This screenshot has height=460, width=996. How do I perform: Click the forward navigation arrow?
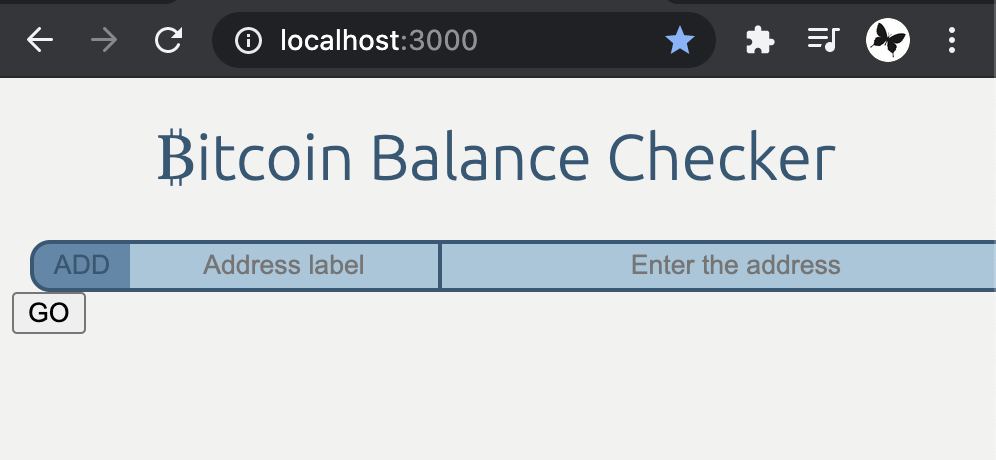(x=104, y=40)
